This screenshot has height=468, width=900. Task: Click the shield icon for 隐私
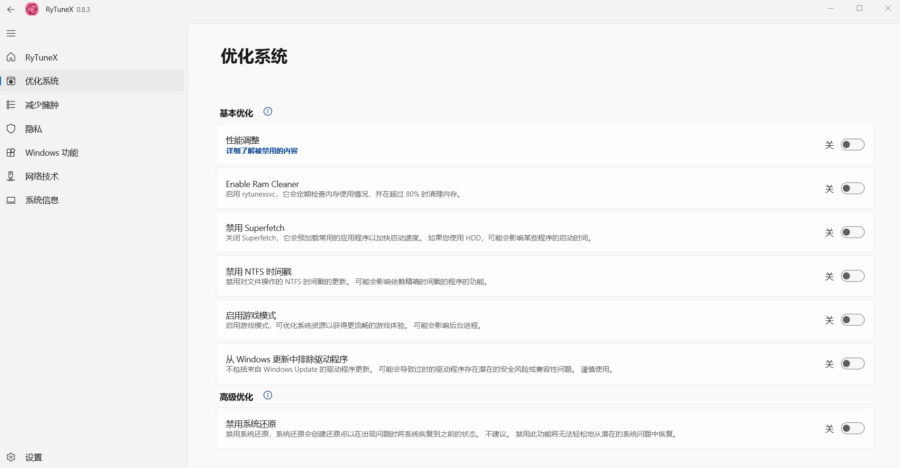pos(11,129)
